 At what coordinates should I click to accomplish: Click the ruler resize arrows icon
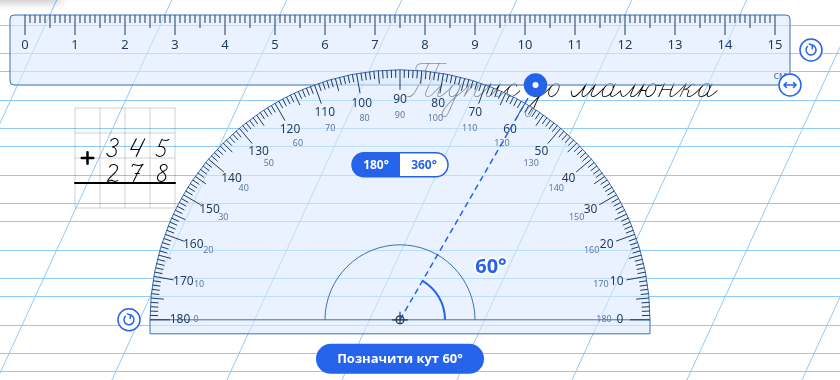click(790, 85)
